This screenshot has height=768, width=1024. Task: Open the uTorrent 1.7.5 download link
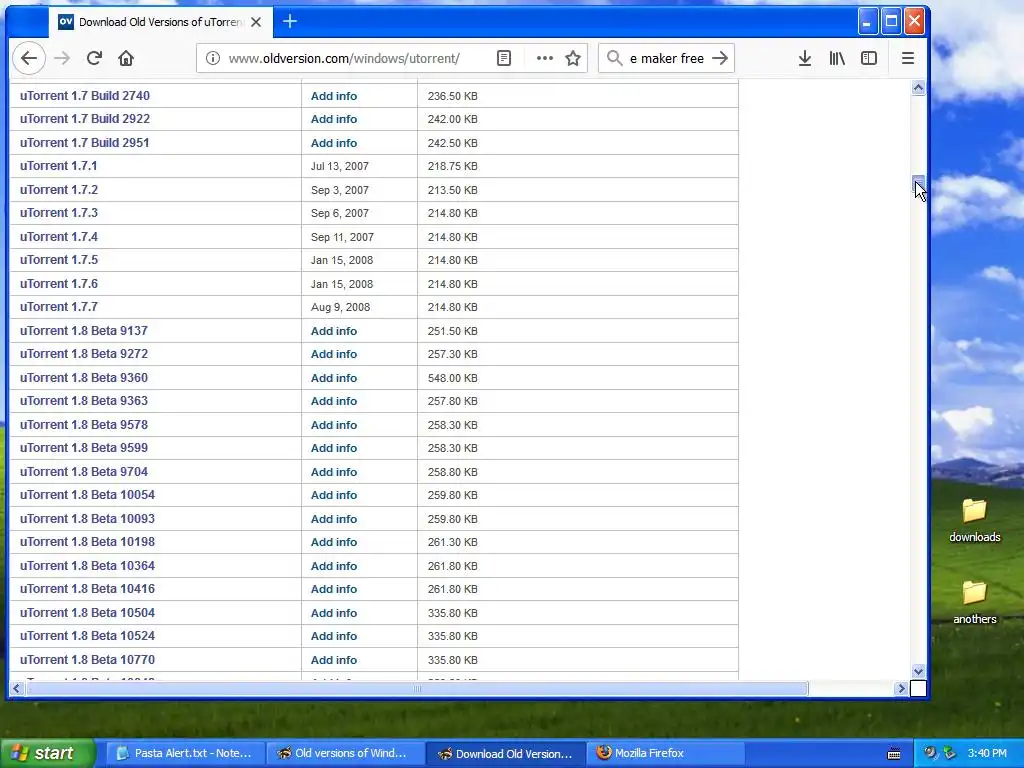pos(59,260)
